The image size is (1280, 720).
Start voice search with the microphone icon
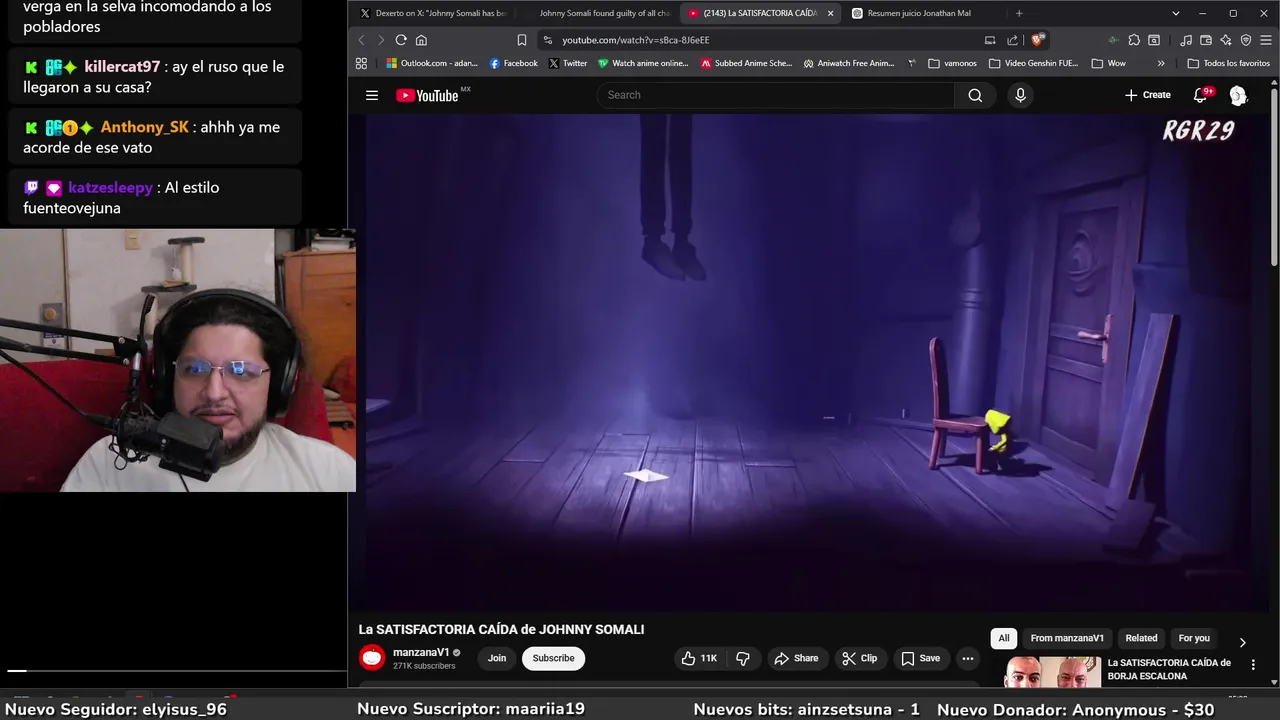pyautogui.click(x=1020, y=95)
